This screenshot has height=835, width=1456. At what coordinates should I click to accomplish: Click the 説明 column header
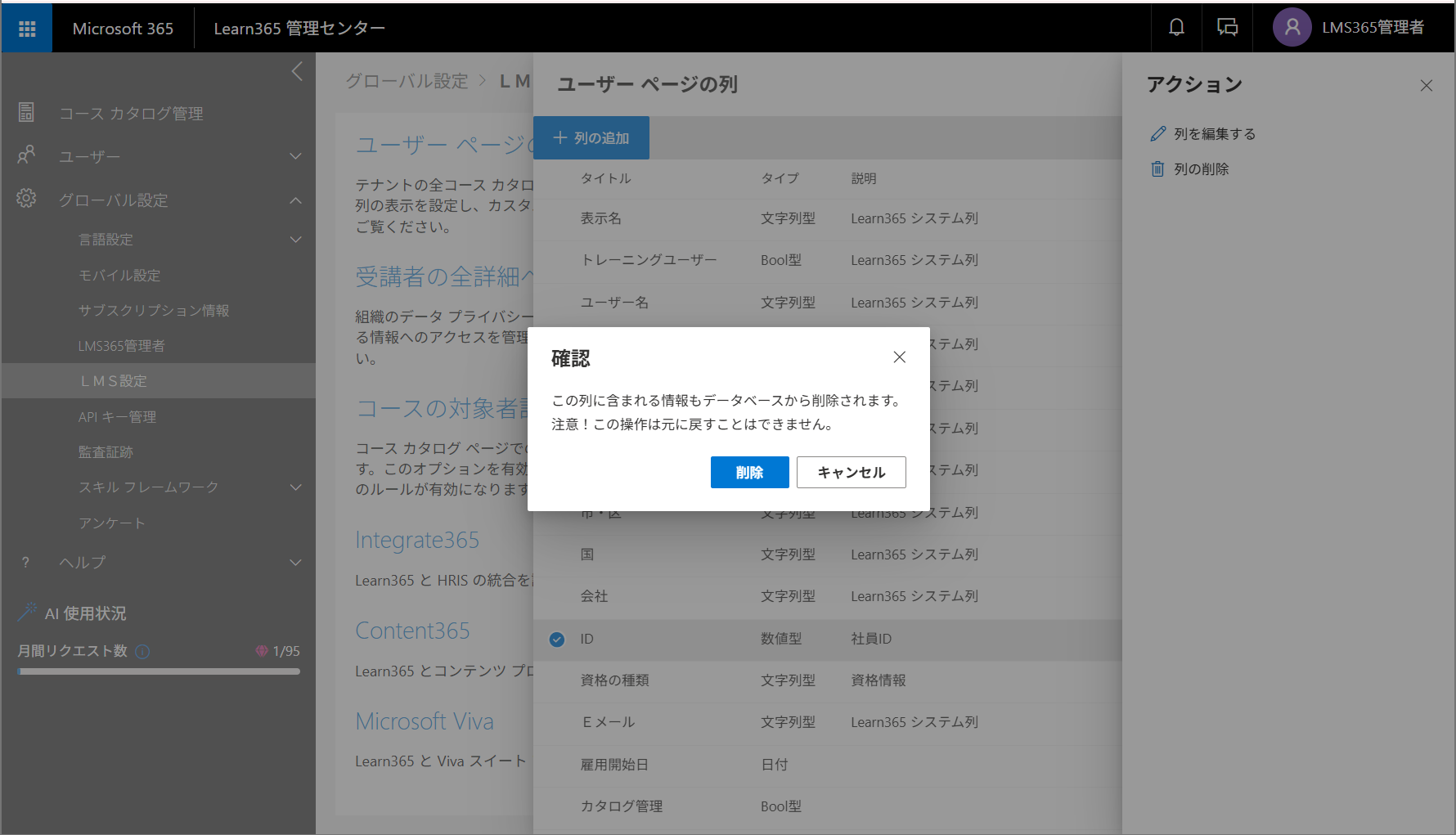coord(864,178)
